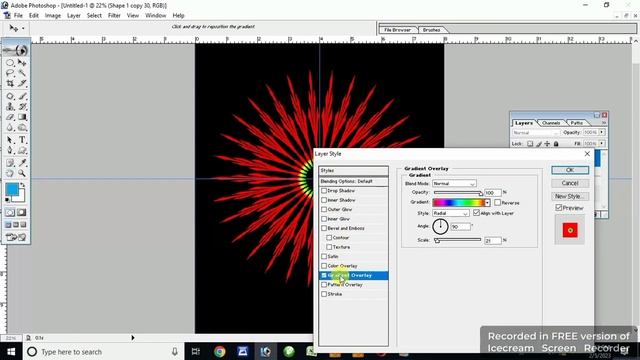Enable the Satin checkbox

[x=324, y=256]
